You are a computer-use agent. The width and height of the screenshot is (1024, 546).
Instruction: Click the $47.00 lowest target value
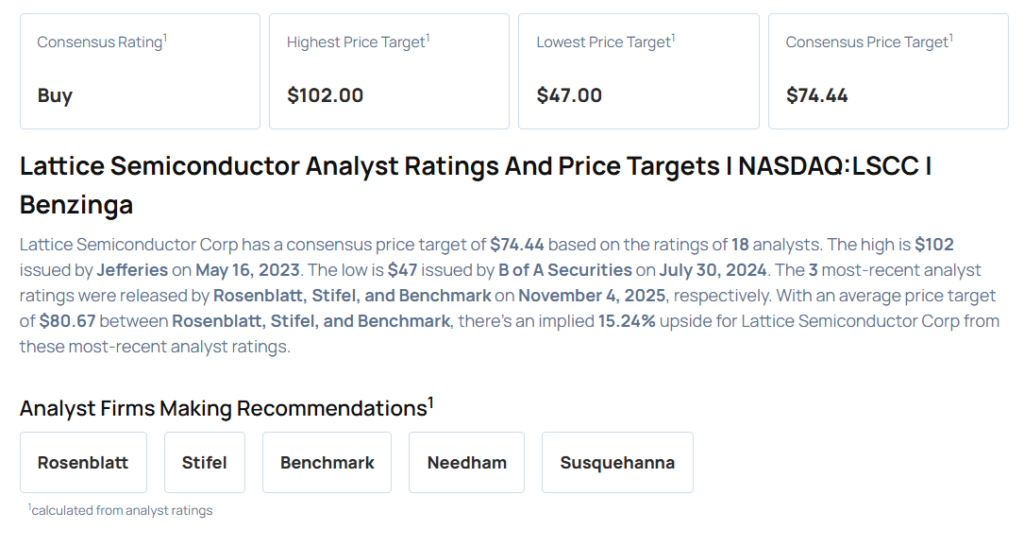point(569,96)
